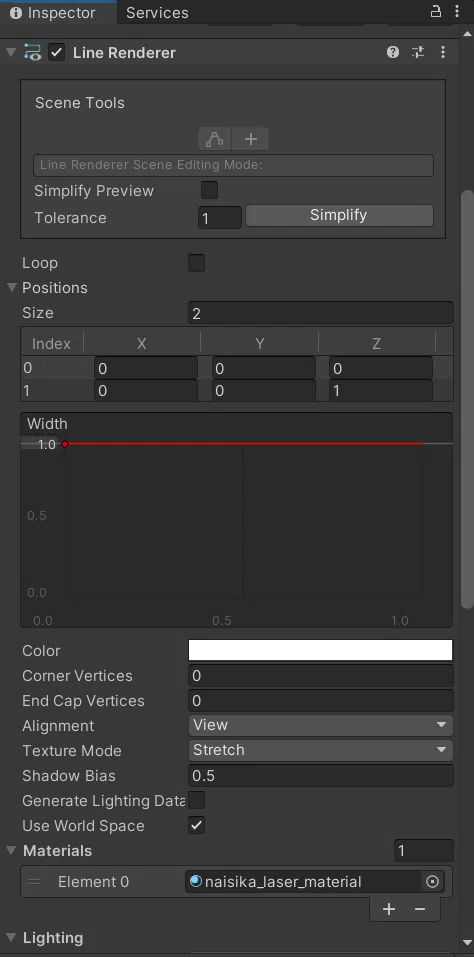Viewport: 474px width, 957px height.
Task: Switch to the Services tab
Action: 157,13
